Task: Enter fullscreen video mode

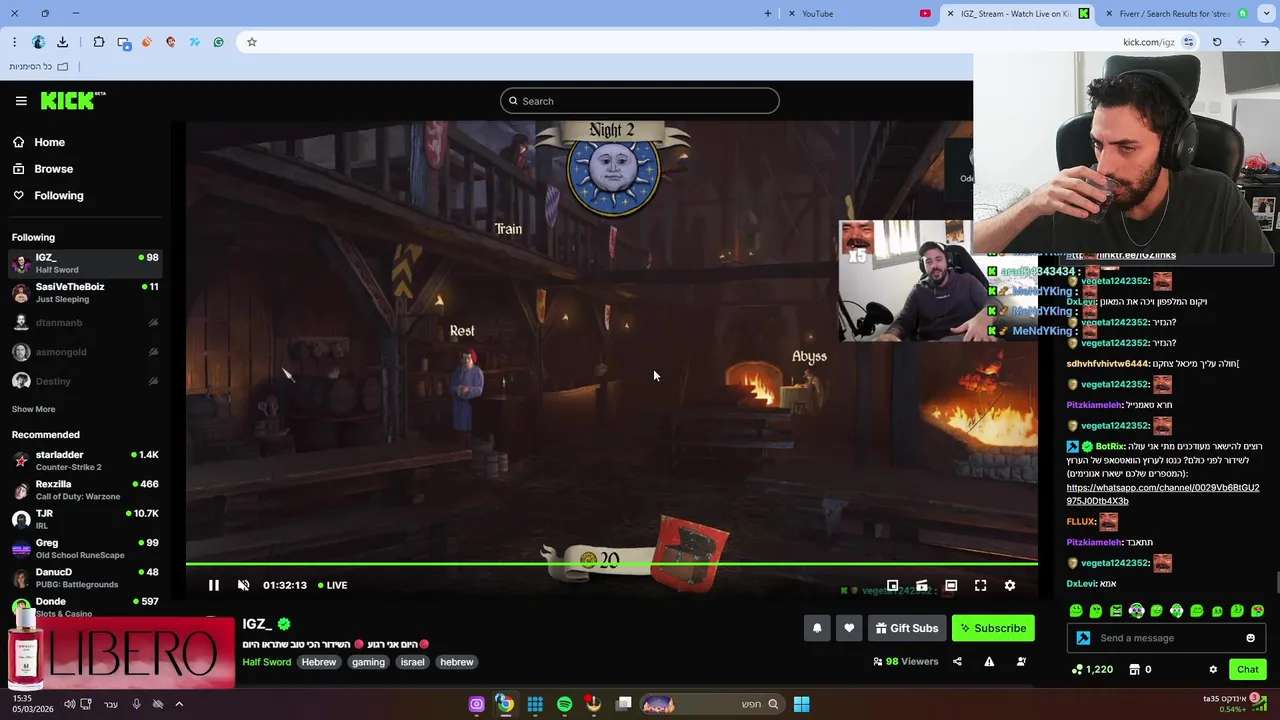Action: click(x=980, y=585)
